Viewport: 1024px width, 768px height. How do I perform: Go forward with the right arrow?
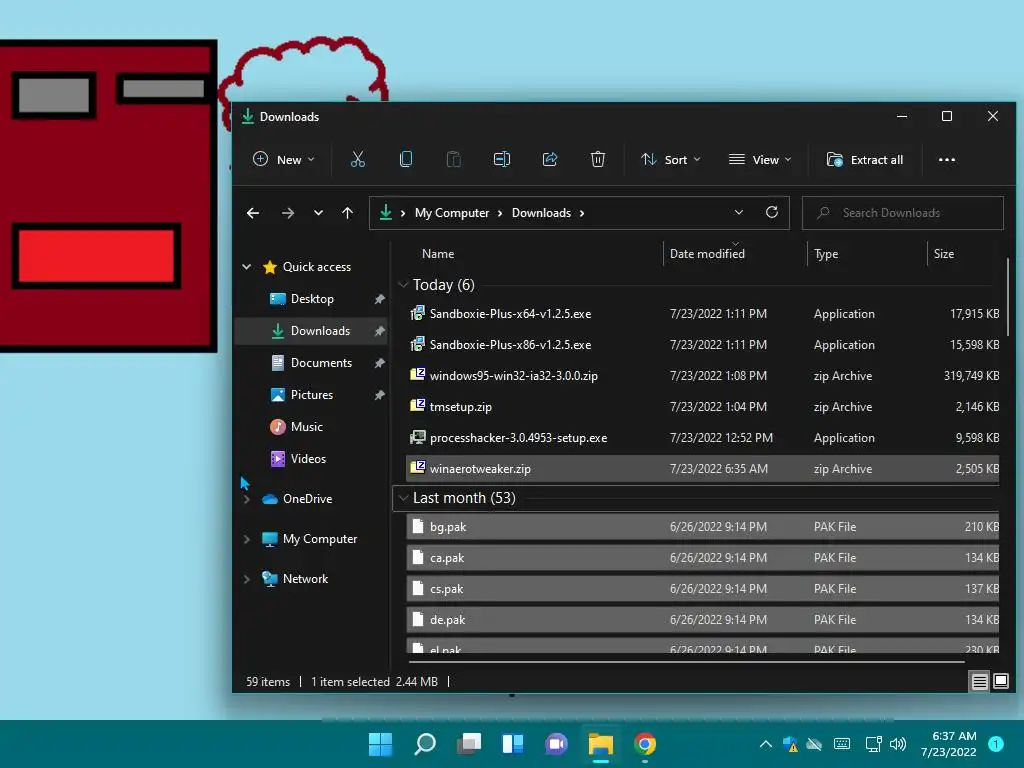point(287,213)
